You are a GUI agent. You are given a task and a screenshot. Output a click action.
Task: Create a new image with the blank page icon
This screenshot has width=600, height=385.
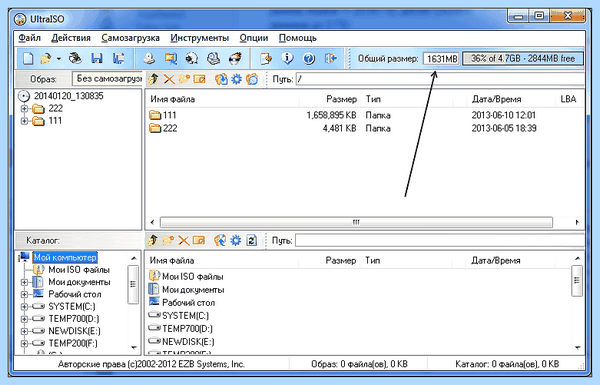(28, 59)
